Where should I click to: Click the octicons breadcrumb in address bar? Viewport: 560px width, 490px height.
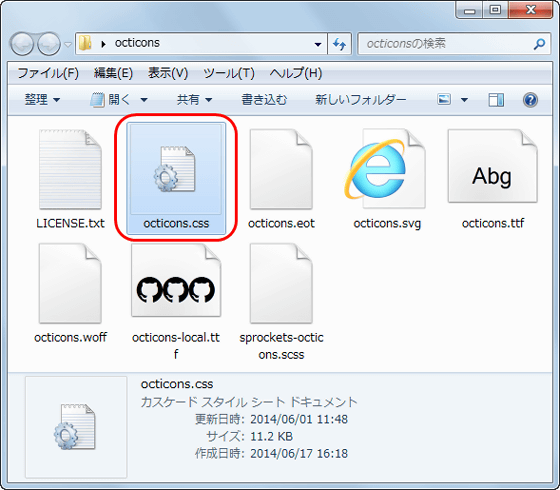[x=137, y=43]
